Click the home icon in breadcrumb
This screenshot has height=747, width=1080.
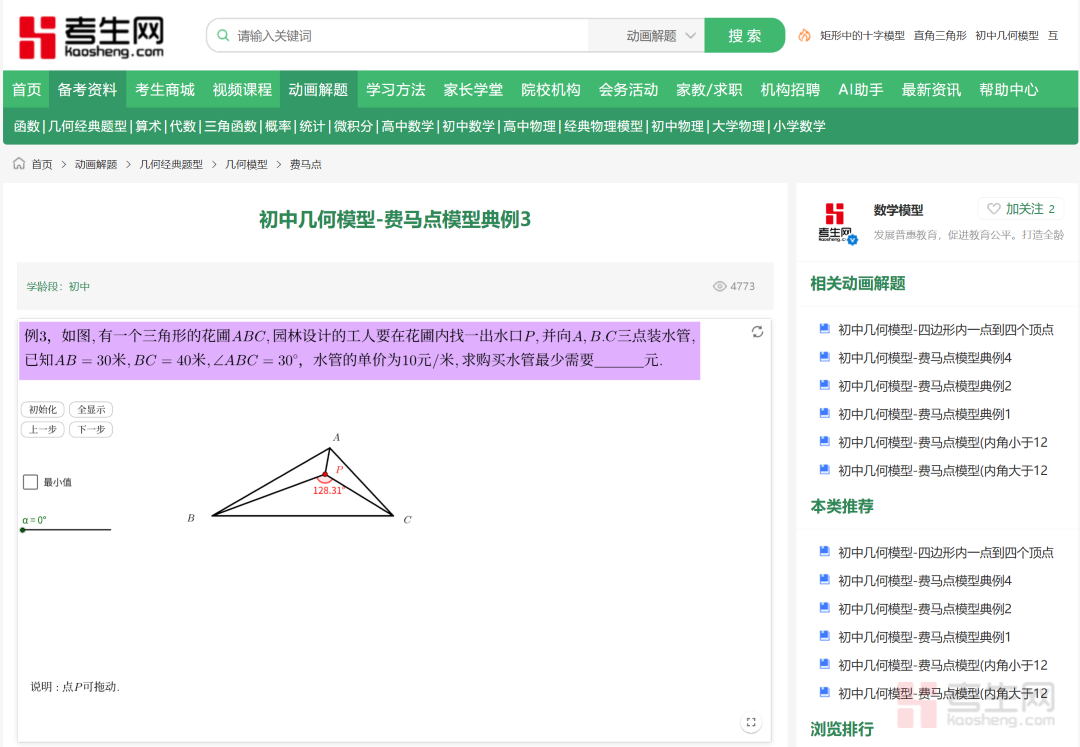pyautogui.click(x=19, y=164)
